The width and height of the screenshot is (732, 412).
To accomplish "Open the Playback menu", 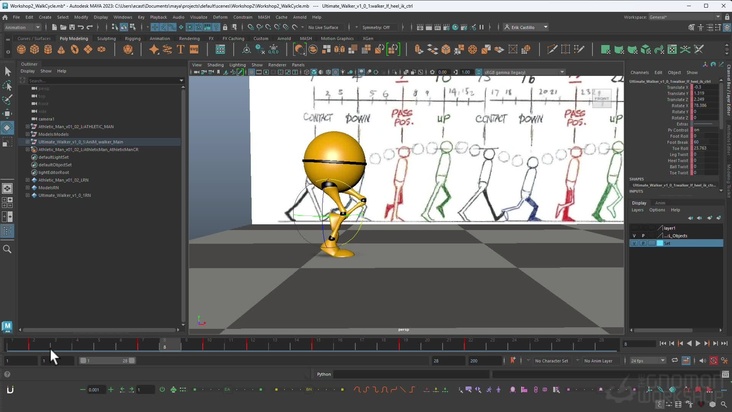I will [158, 17].
